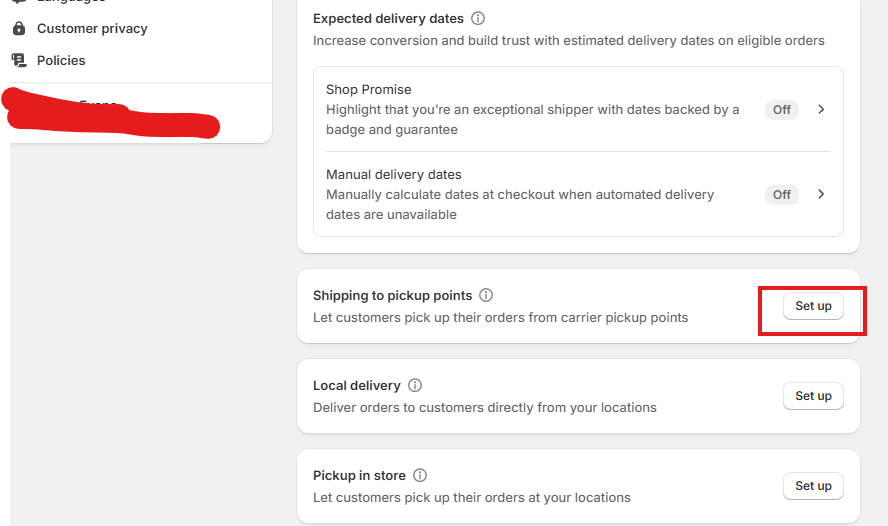
Task: Click the Pickup in store heading text
Action: click(359, 476)
